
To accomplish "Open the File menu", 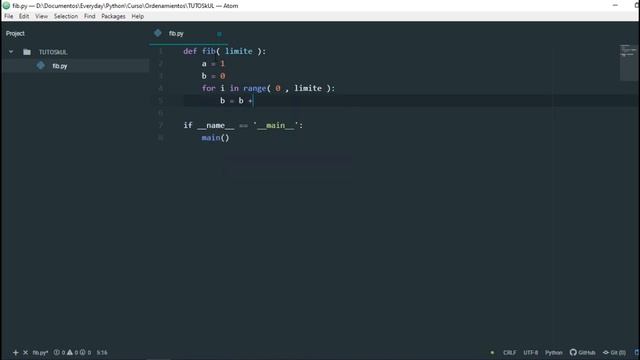I will (9, 16).
